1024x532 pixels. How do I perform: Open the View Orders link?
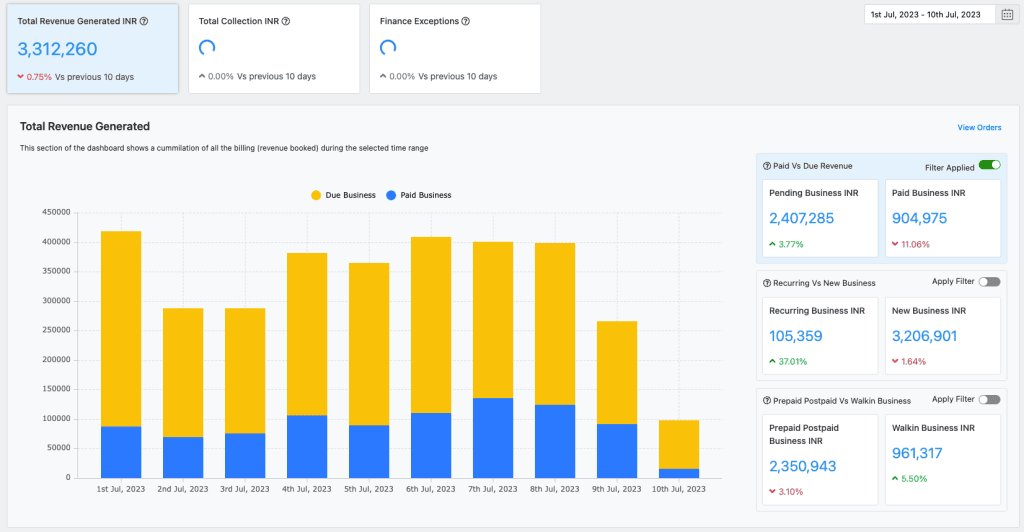coord(979,127)
